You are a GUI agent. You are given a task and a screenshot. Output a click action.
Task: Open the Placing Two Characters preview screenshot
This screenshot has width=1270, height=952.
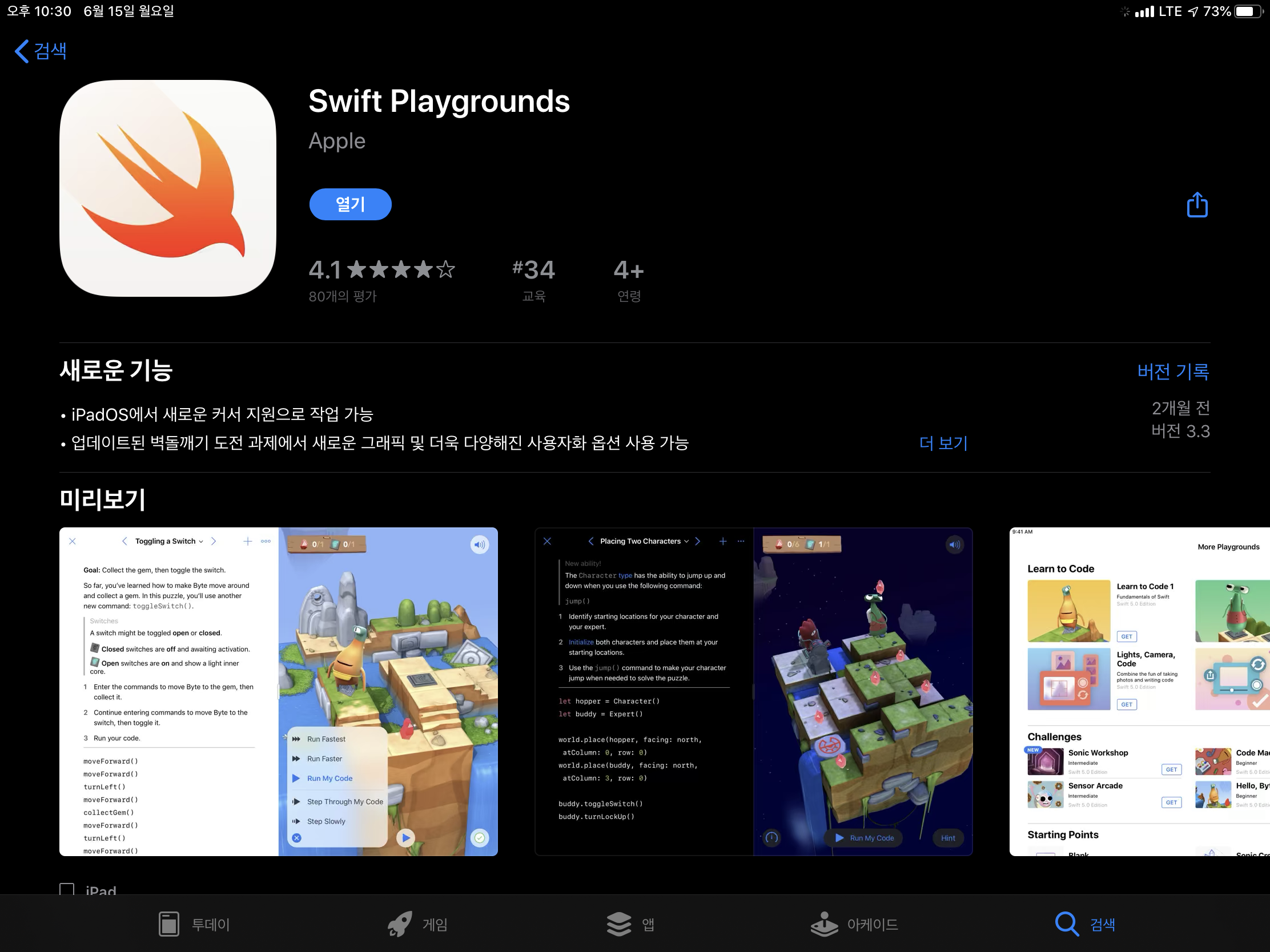[753, 692]
